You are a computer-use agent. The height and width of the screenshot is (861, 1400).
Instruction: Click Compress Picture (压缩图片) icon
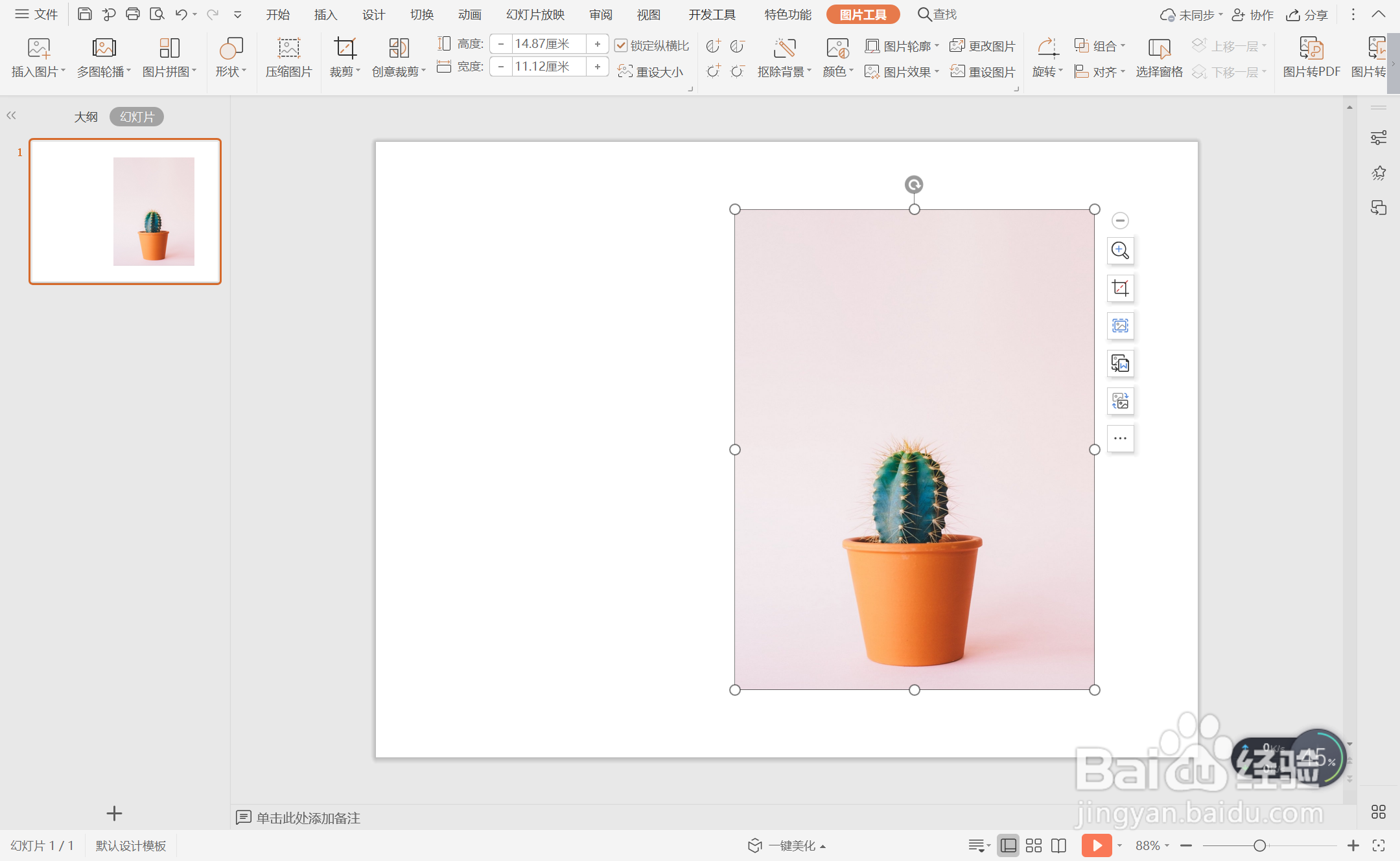point(288,49)
